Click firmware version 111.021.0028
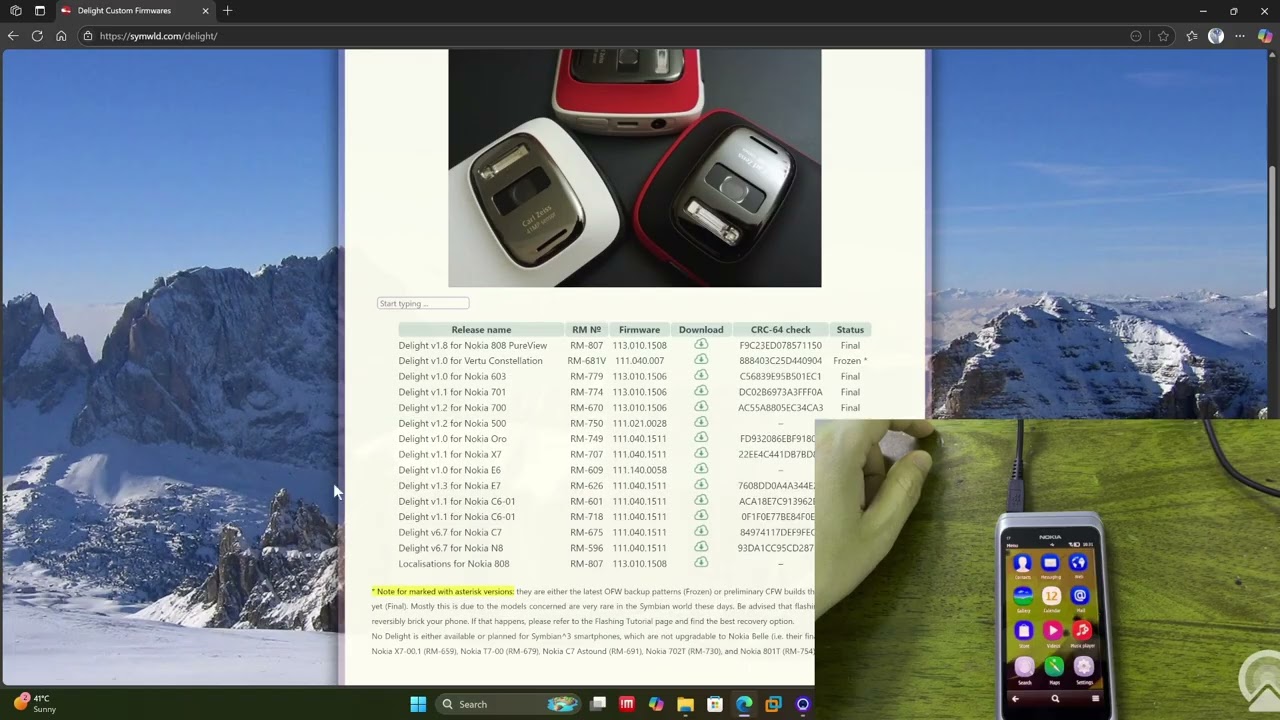Screen dimensions: 1280x720 click(x=639, y=423)
